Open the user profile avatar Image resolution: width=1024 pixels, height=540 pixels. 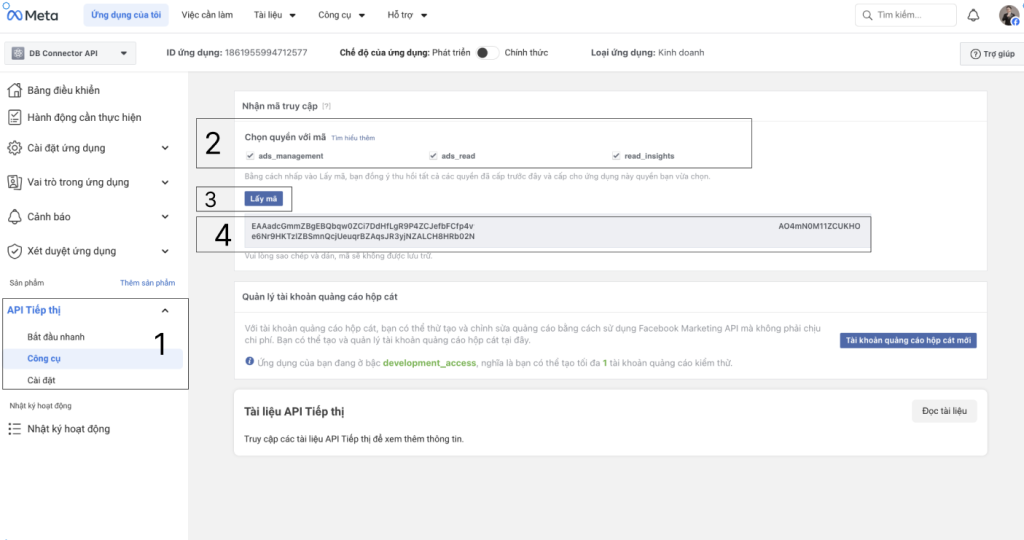[x=1008, y=15]
